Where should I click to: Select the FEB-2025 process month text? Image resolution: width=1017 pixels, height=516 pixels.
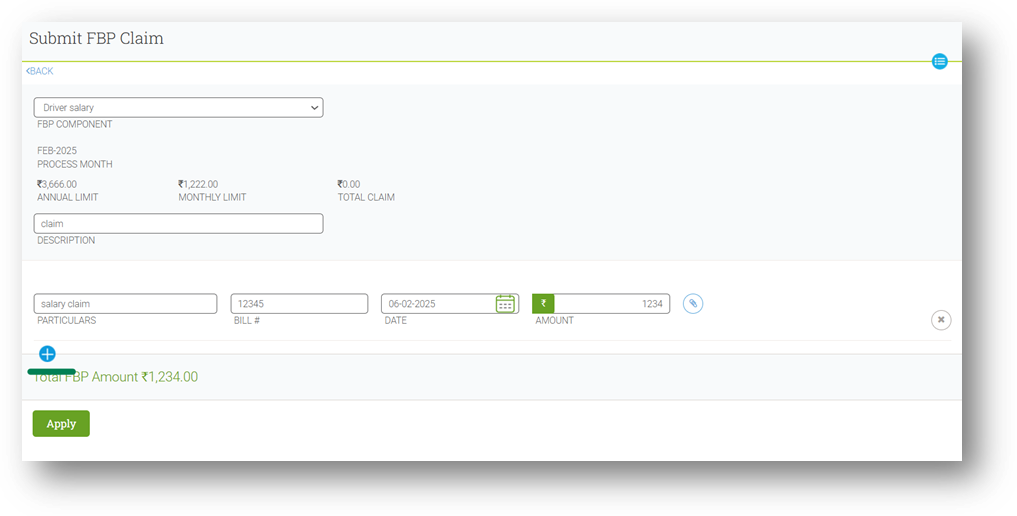tap(56, 150)
